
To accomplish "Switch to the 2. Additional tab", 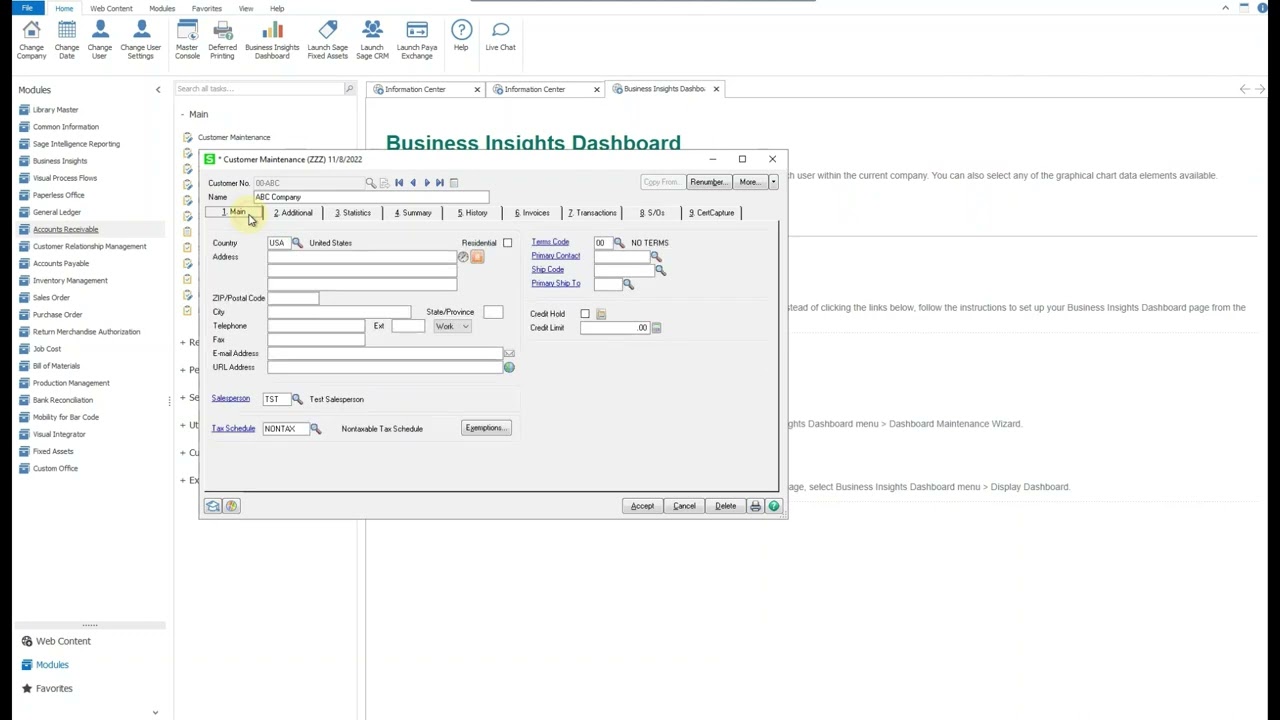I will point(293,213).
